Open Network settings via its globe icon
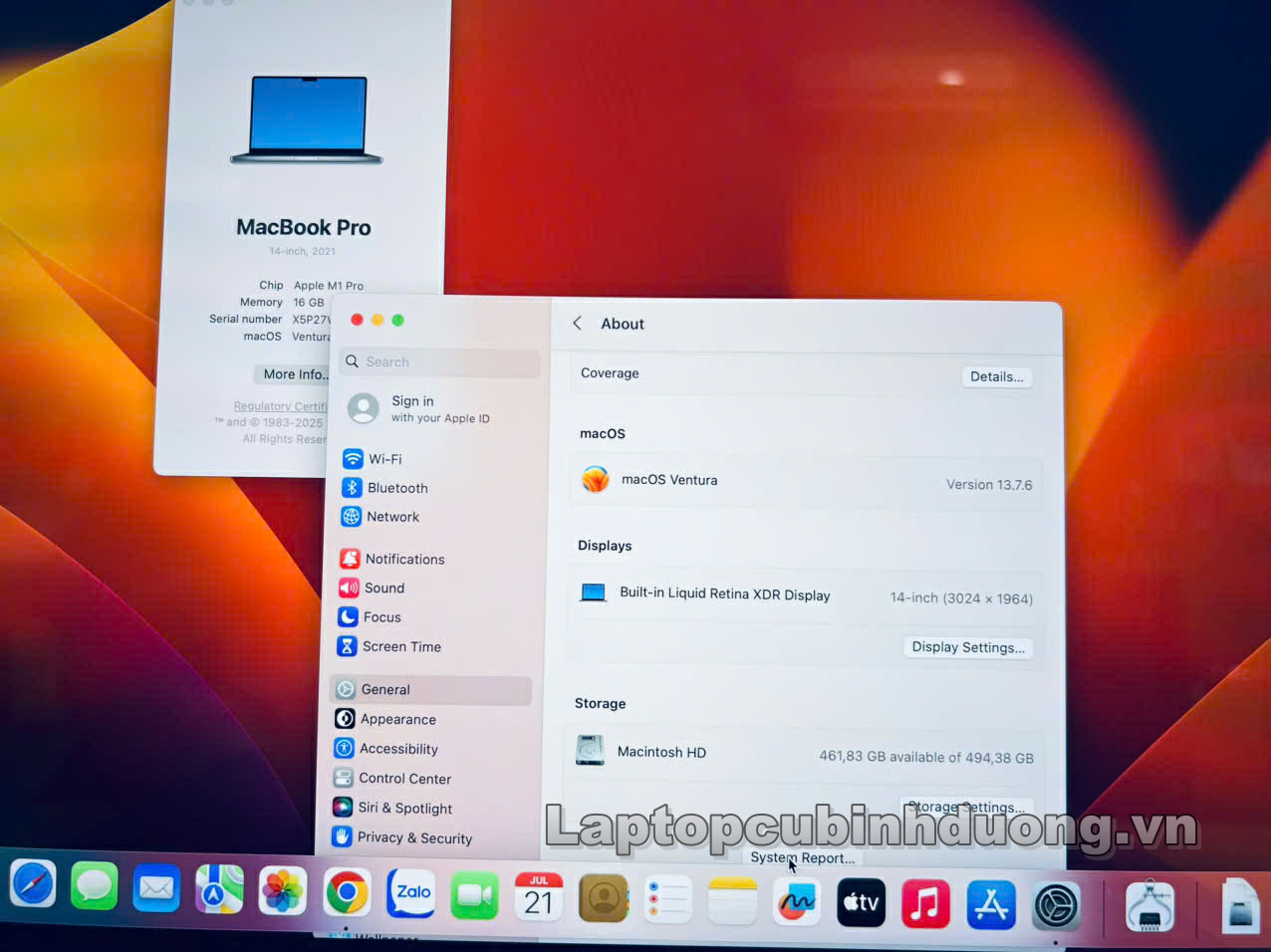The width and height of the screenshot is (1271, 952). (351, 517)
